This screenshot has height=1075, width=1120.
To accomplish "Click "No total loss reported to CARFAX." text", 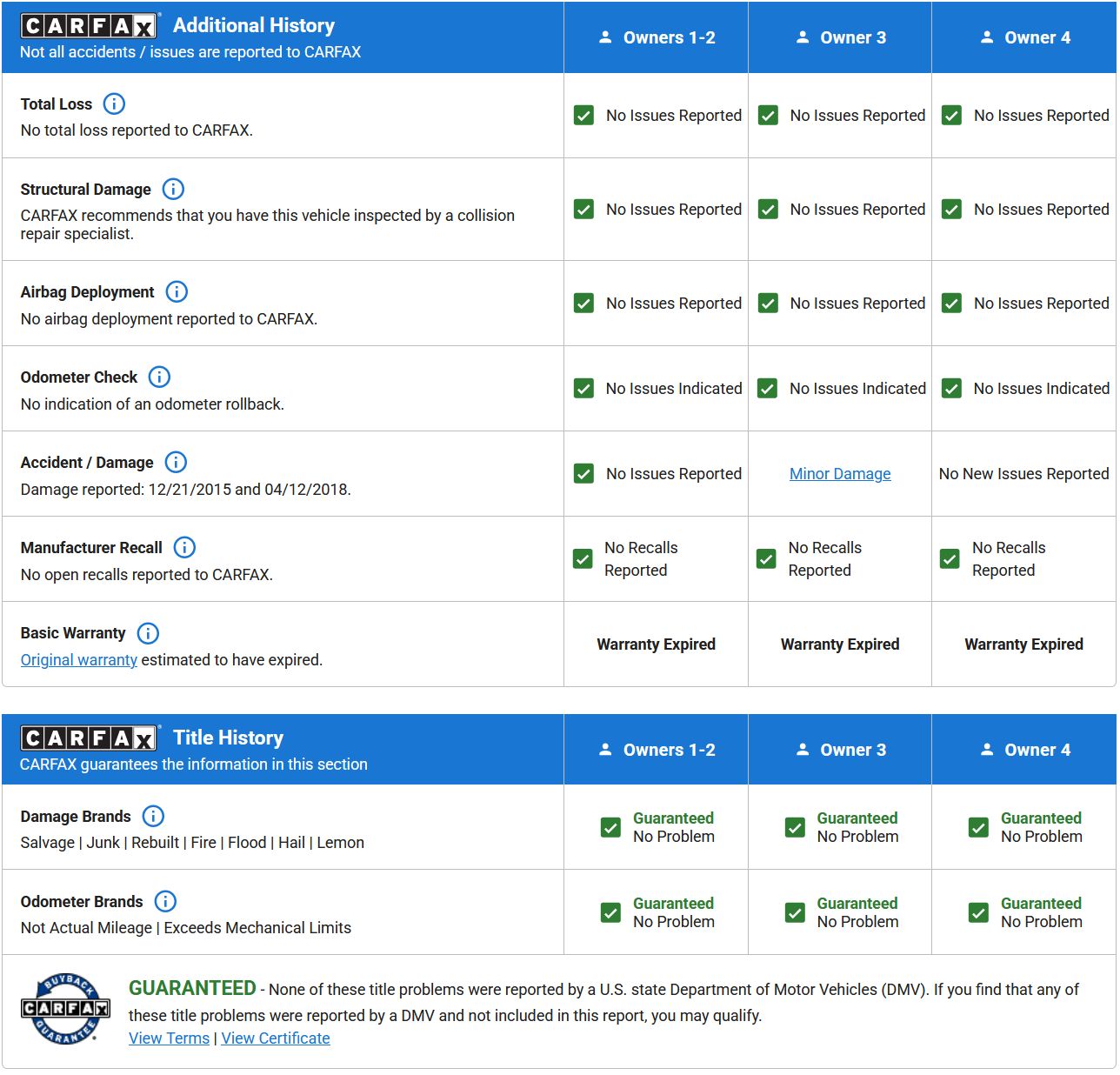I will pyautogui.click(x=137, y=130).
